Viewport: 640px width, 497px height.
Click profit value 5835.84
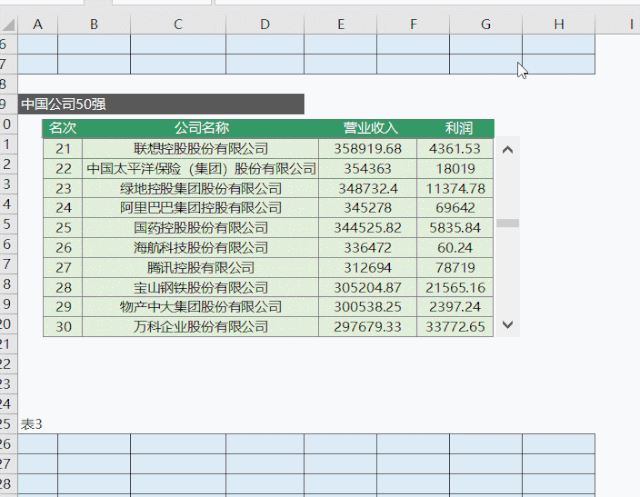coord(455,228)
